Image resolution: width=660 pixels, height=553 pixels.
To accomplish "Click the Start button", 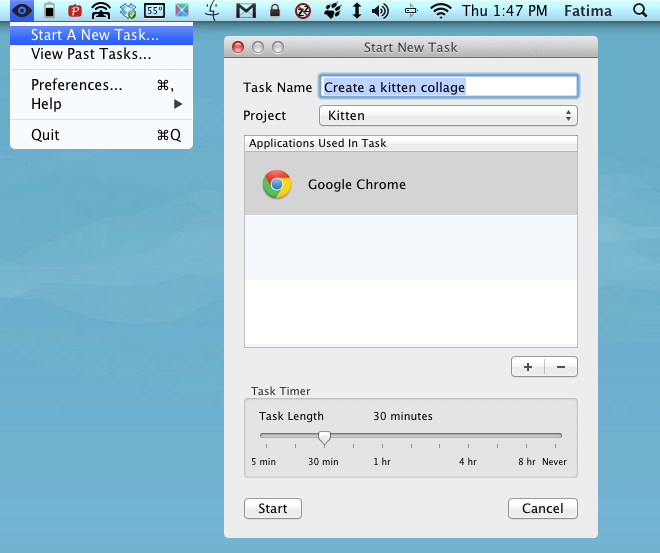I will [273, 508].
